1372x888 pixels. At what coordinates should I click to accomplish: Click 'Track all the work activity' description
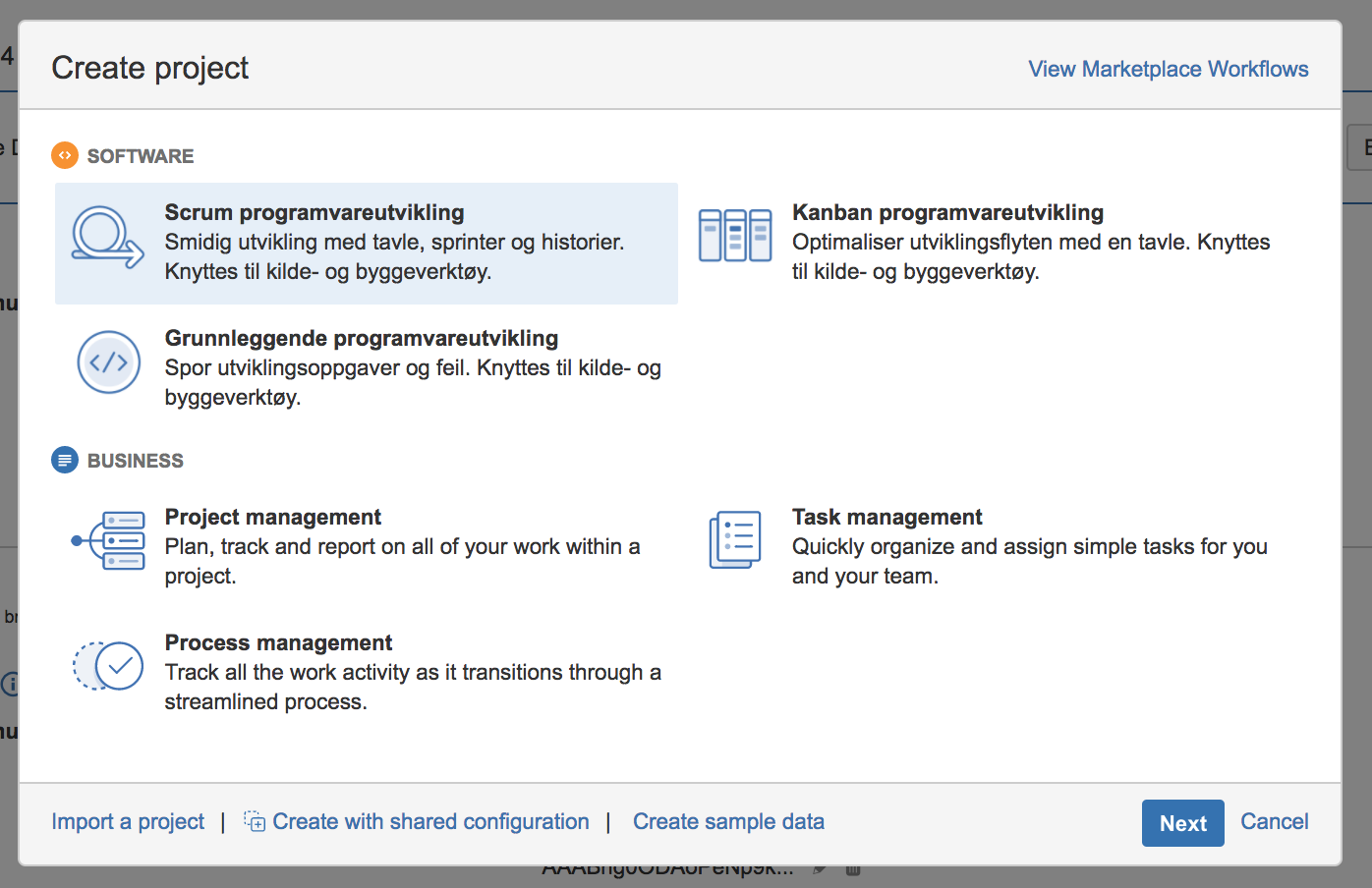(x=413, y=687)
